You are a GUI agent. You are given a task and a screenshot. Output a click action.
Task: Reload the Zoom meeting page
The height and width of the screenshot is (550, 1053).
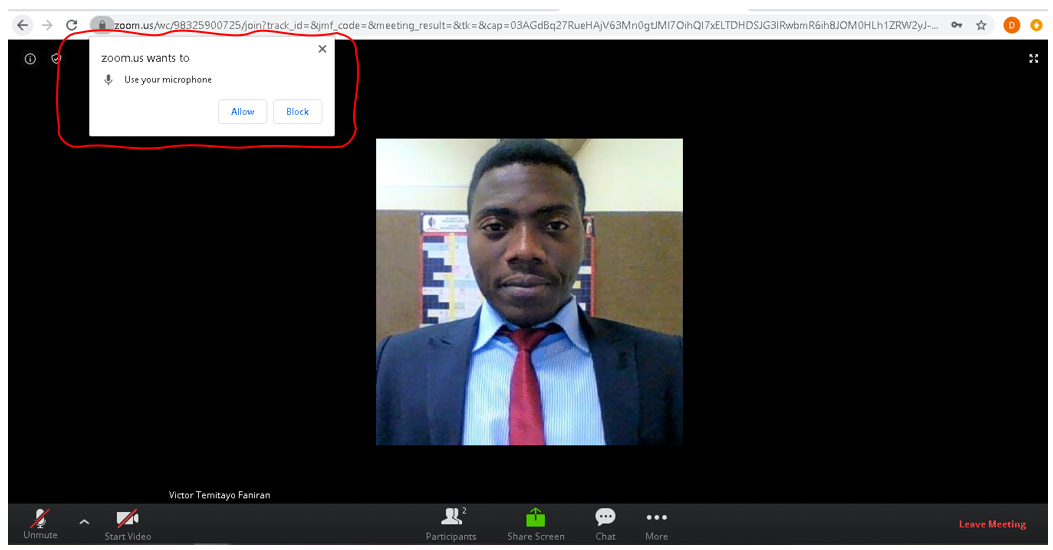point(72,25)
